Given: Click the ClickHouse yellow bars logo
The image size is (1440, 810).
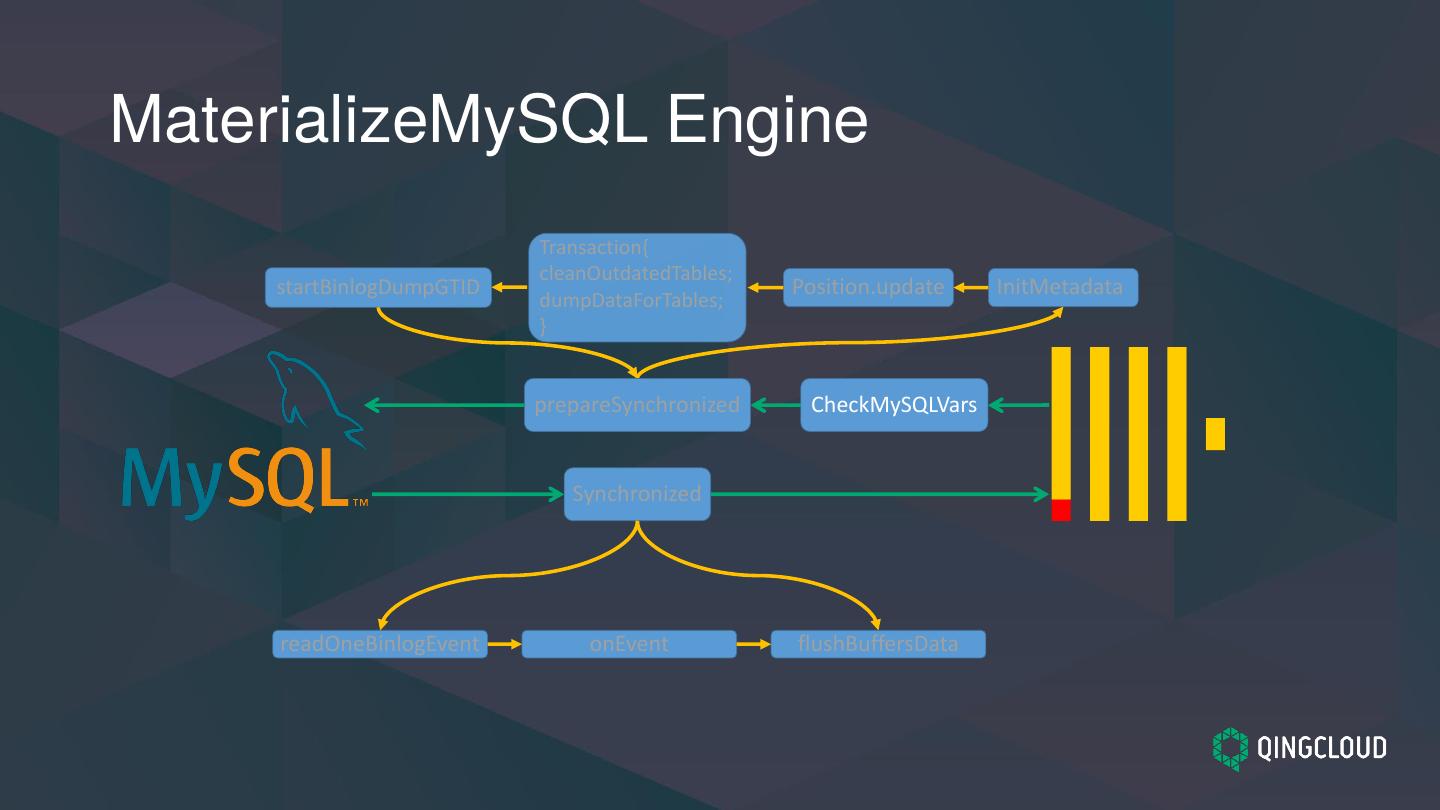Looking at the screenshot, I should coord(1138,434).
